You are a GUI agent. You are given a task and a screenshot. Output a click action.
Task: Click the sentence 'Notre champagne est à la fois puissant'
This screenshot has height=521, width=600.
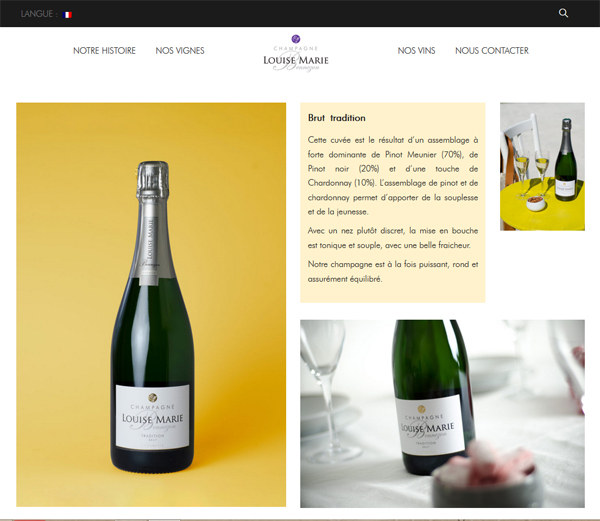(x=393, y=272)
